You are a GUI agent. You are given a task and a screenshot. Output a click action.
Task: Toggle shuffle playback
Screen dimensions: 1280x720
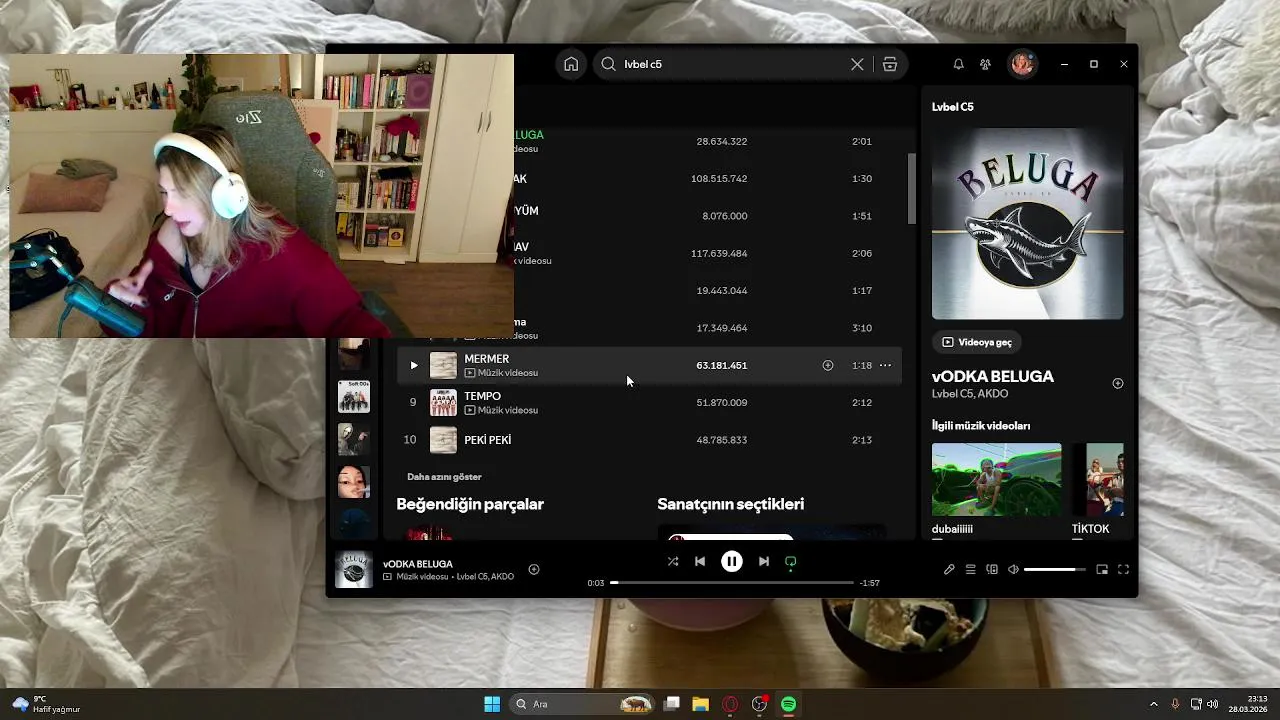(672, 561)
